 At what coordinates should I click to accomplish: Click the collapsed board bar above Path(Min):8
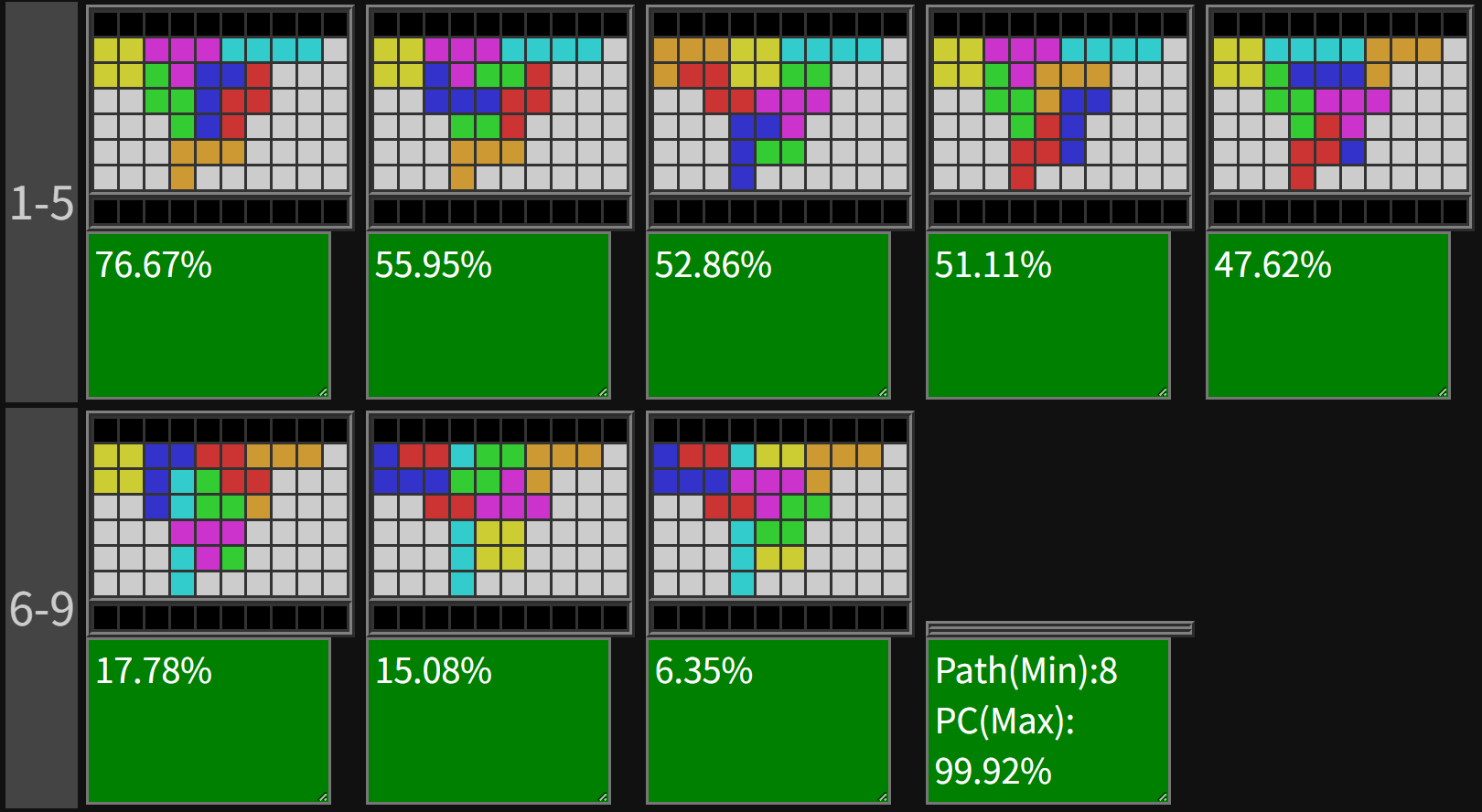pos(1060,628)
